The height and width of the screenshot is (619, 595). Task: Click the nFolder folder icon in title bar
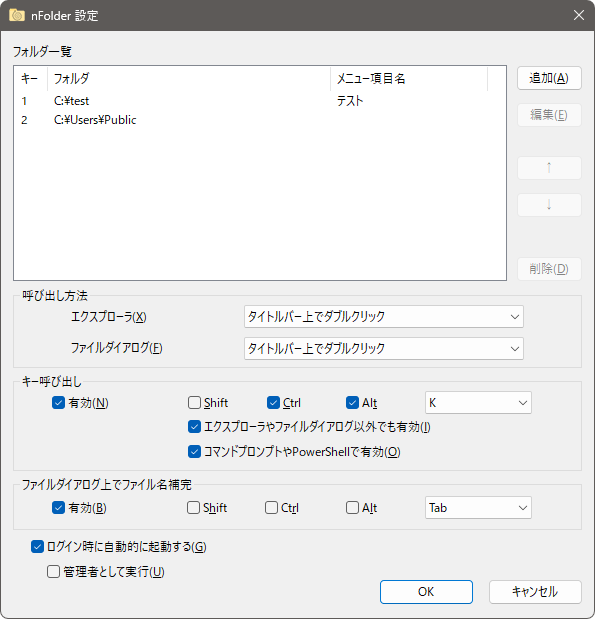tap(17, 15)
